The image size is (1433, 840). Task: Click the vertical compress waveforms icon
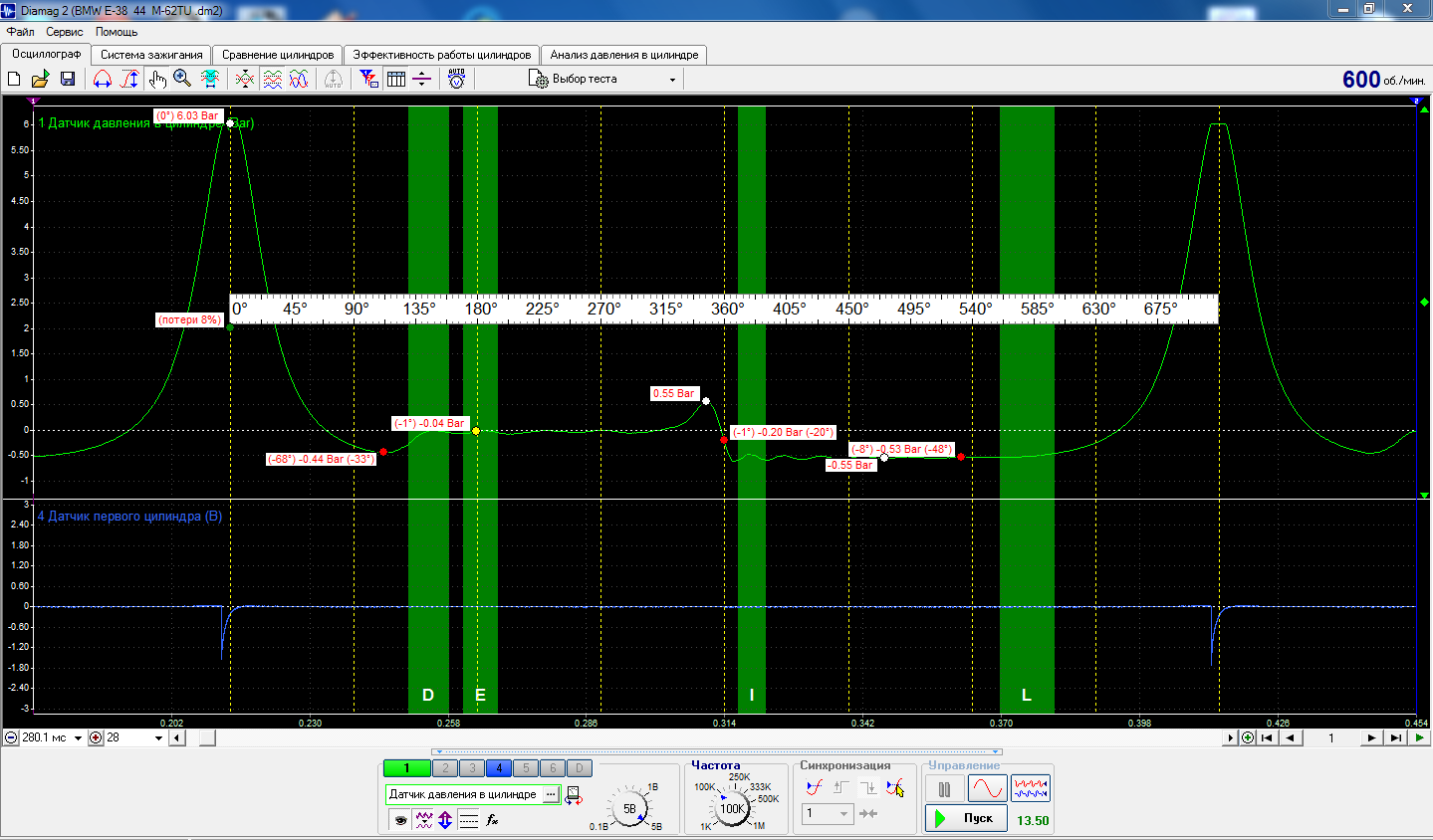(245, 80)
